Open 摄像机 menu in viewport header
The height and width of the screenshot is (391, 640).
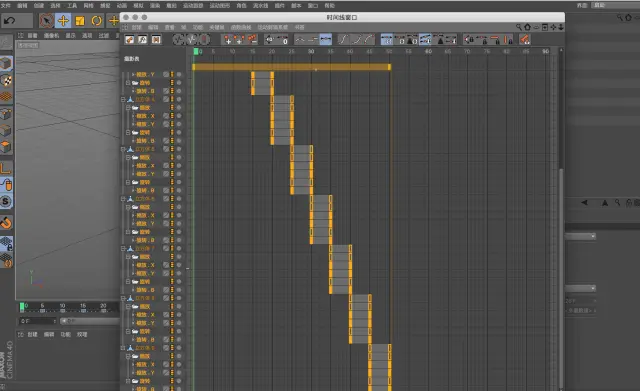(51, 36)
